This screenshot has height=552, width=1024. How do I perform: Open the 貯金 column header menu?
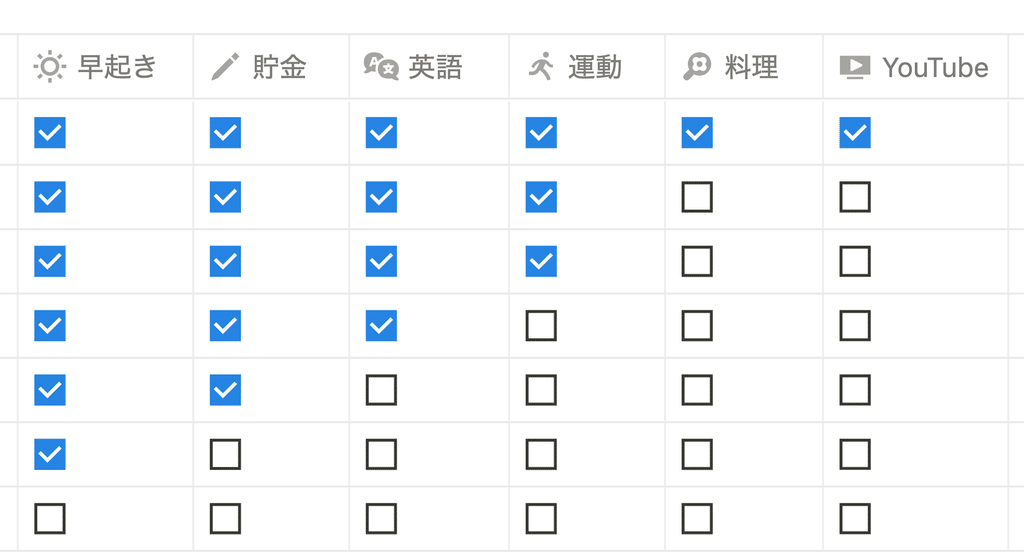pos(271,67)
